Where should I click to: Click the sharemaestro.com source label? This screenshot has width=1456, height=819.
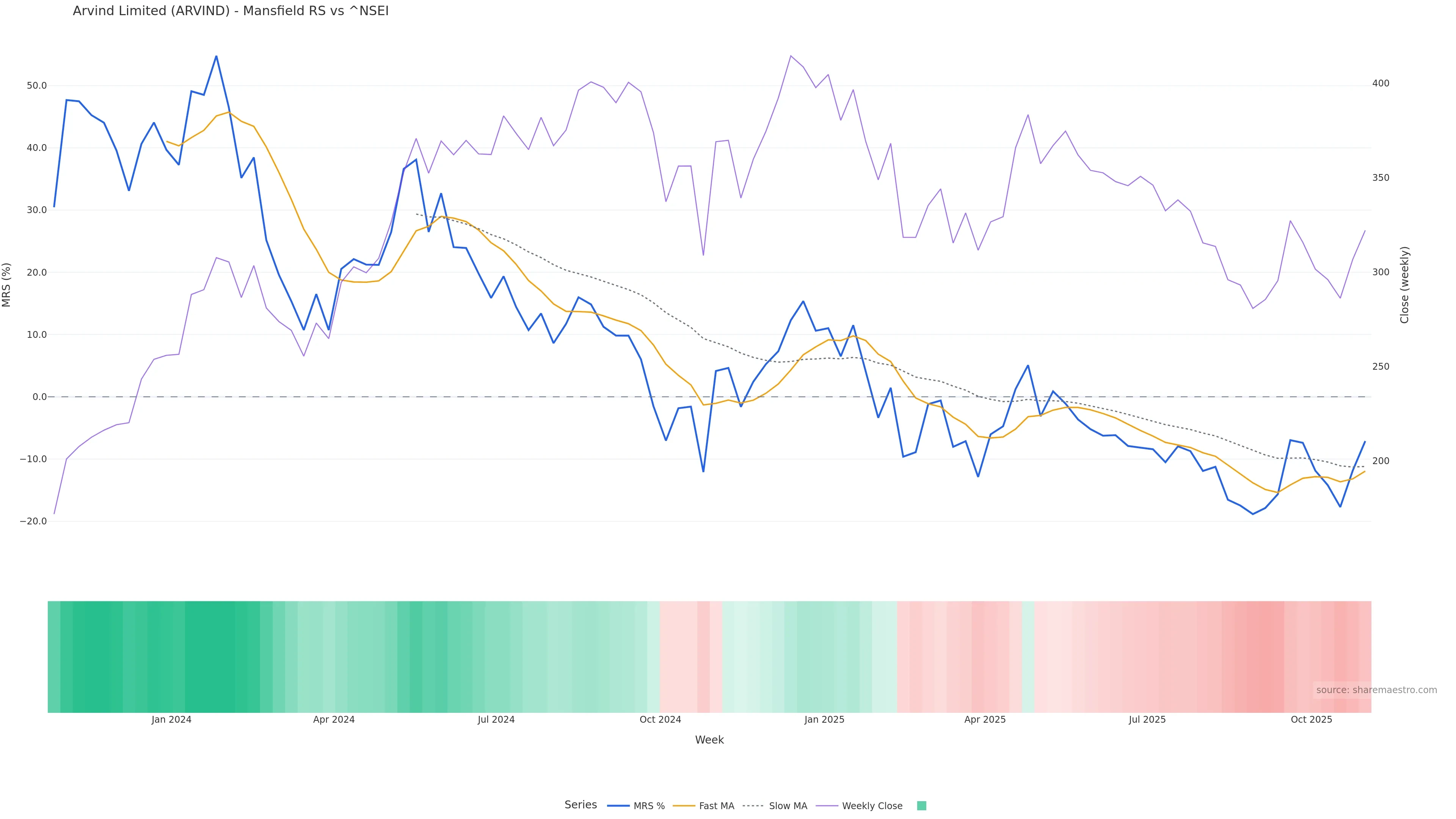click(1376, 690)
